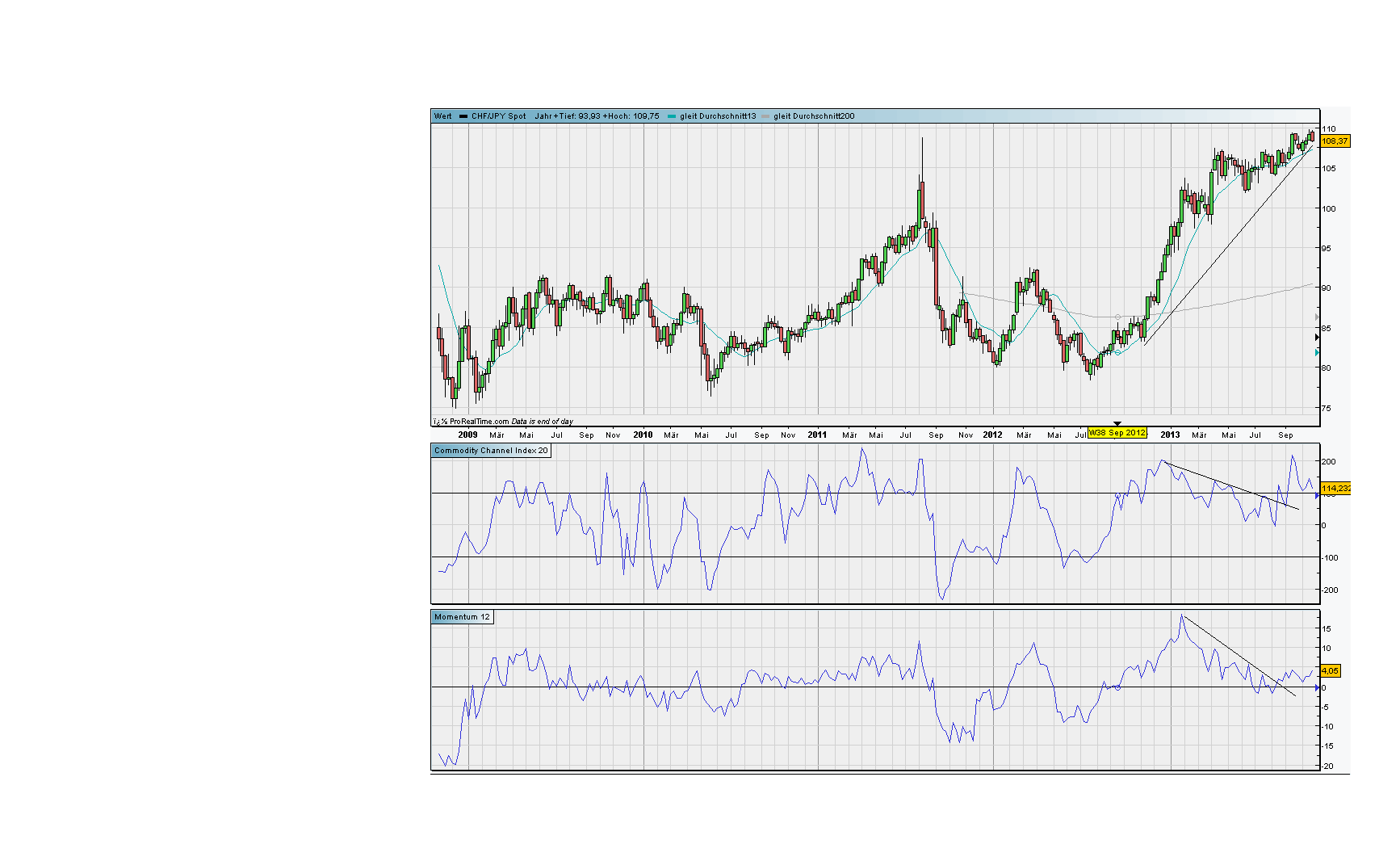Click the gray 200-period moving average swatch
The image size is (1400, 861).
pyautogui.click(x=765, y=116)
